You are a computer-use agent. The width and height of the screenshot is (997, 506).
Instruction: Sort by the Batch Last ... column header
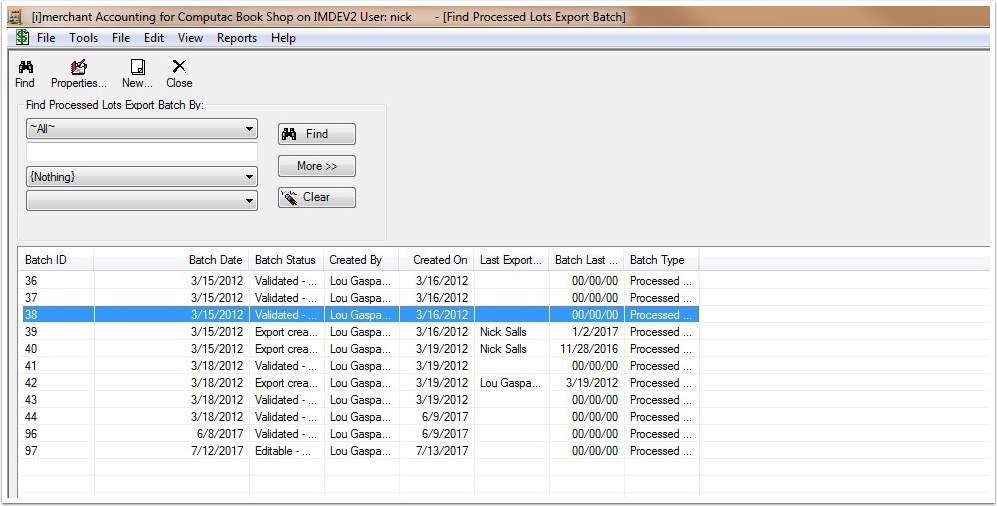coord(586,260)
